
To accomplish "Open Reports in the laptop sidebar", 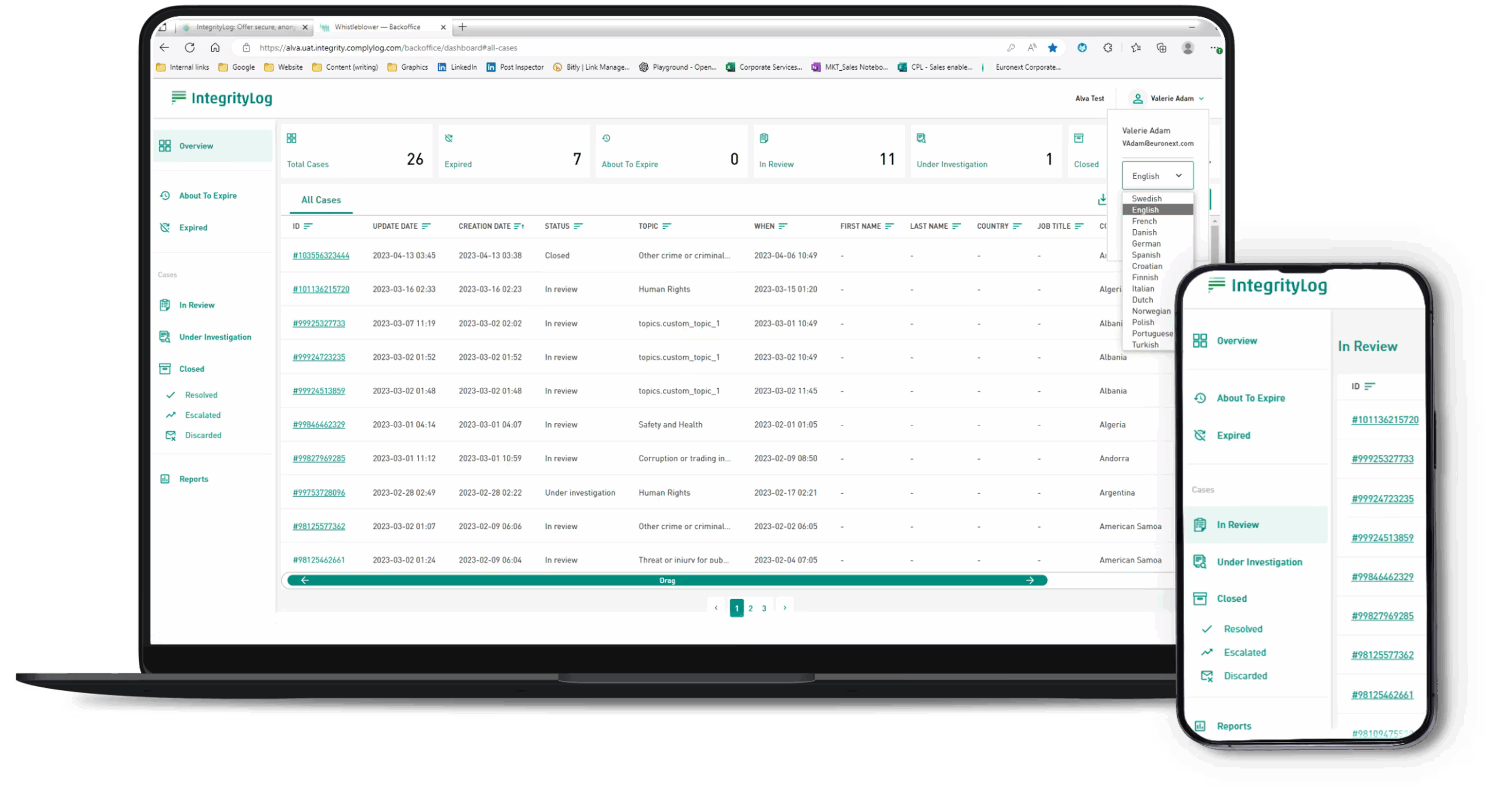I will pos(193,479).
